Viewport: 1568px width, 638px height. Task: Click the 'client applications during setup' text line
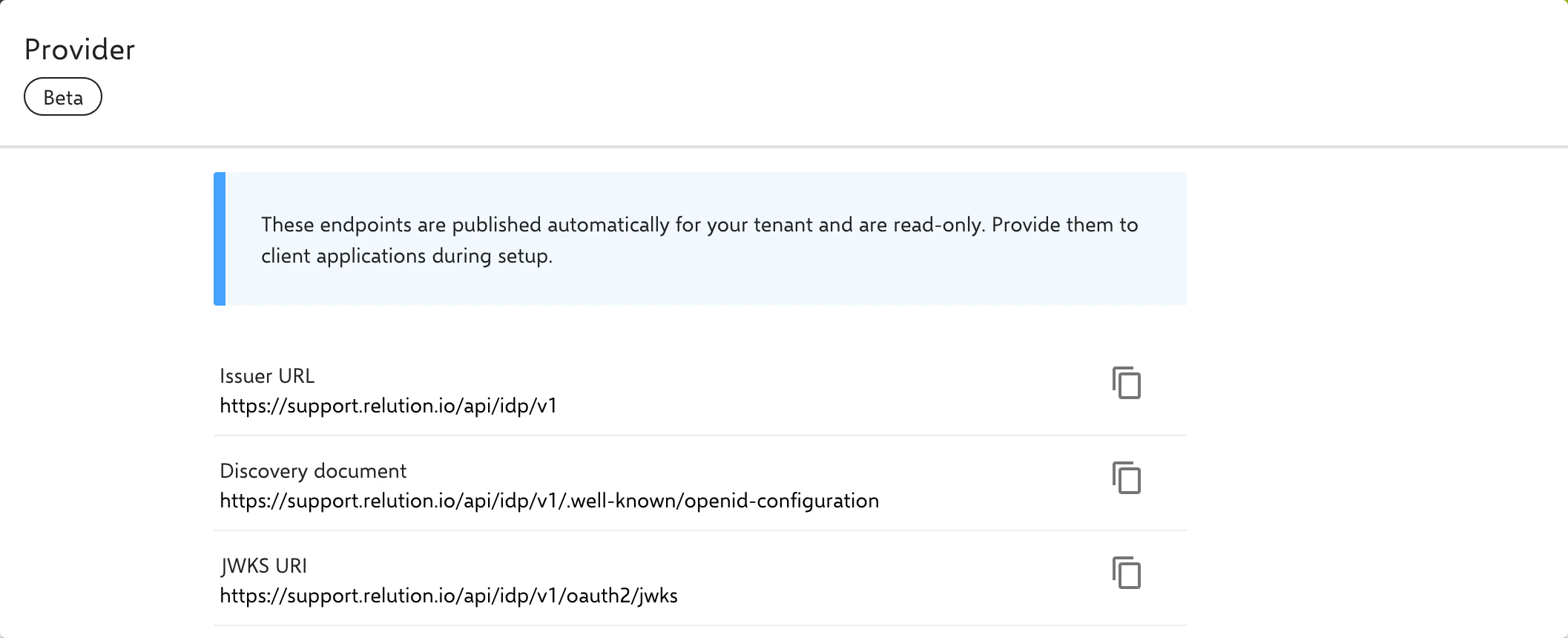click(x=406, y=256)
